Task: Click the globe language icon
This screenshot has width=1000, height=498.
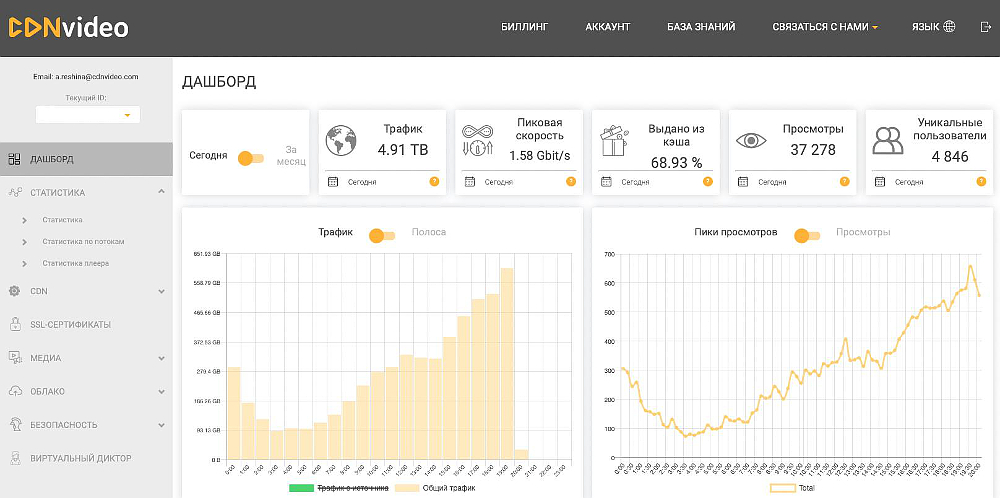Action: (x=949, y=27)
